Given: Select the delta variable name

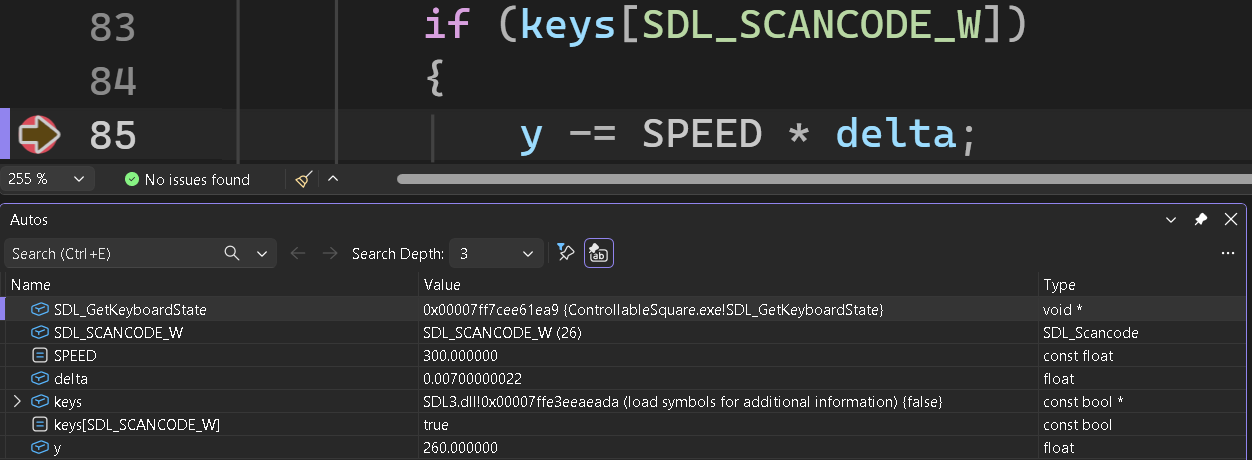Looking at the screenshot, I should [71, 379].
